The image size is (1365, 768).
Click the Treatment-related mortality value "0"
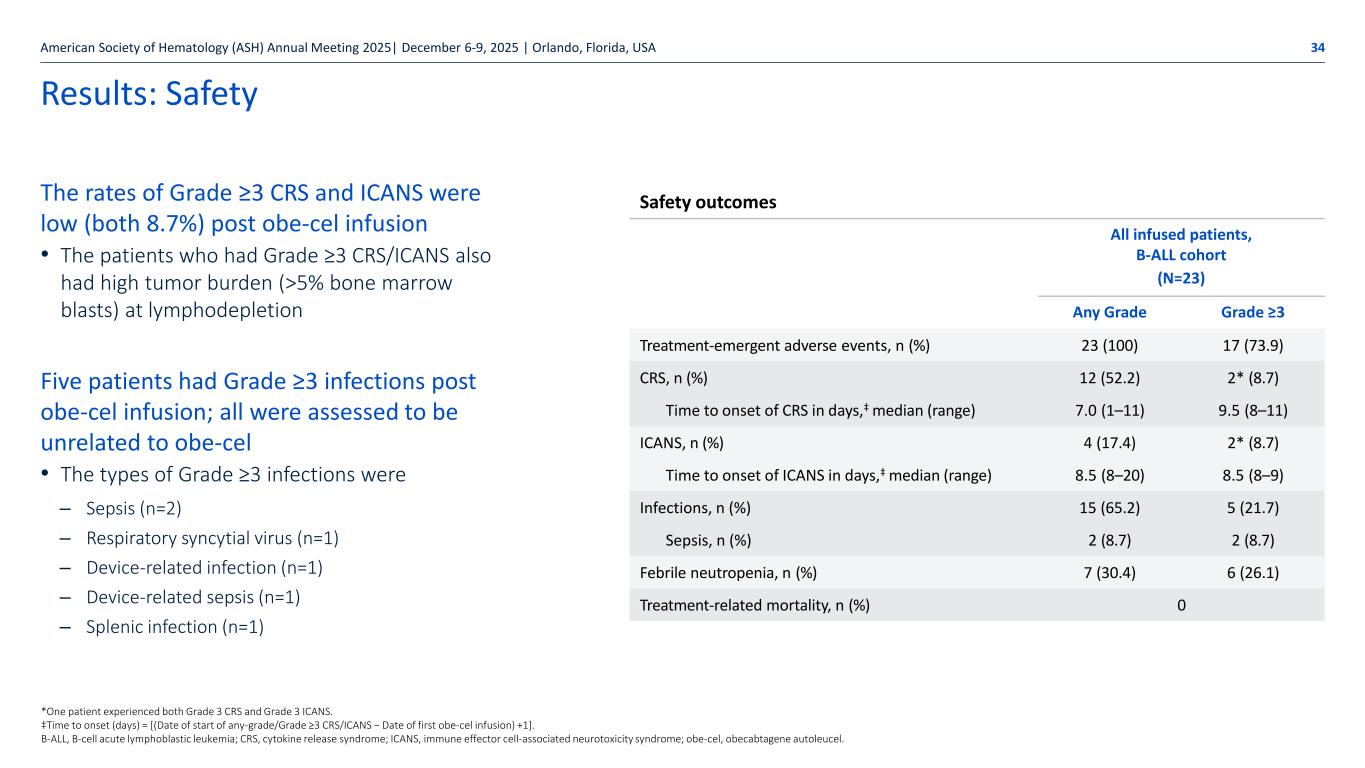1181,604
